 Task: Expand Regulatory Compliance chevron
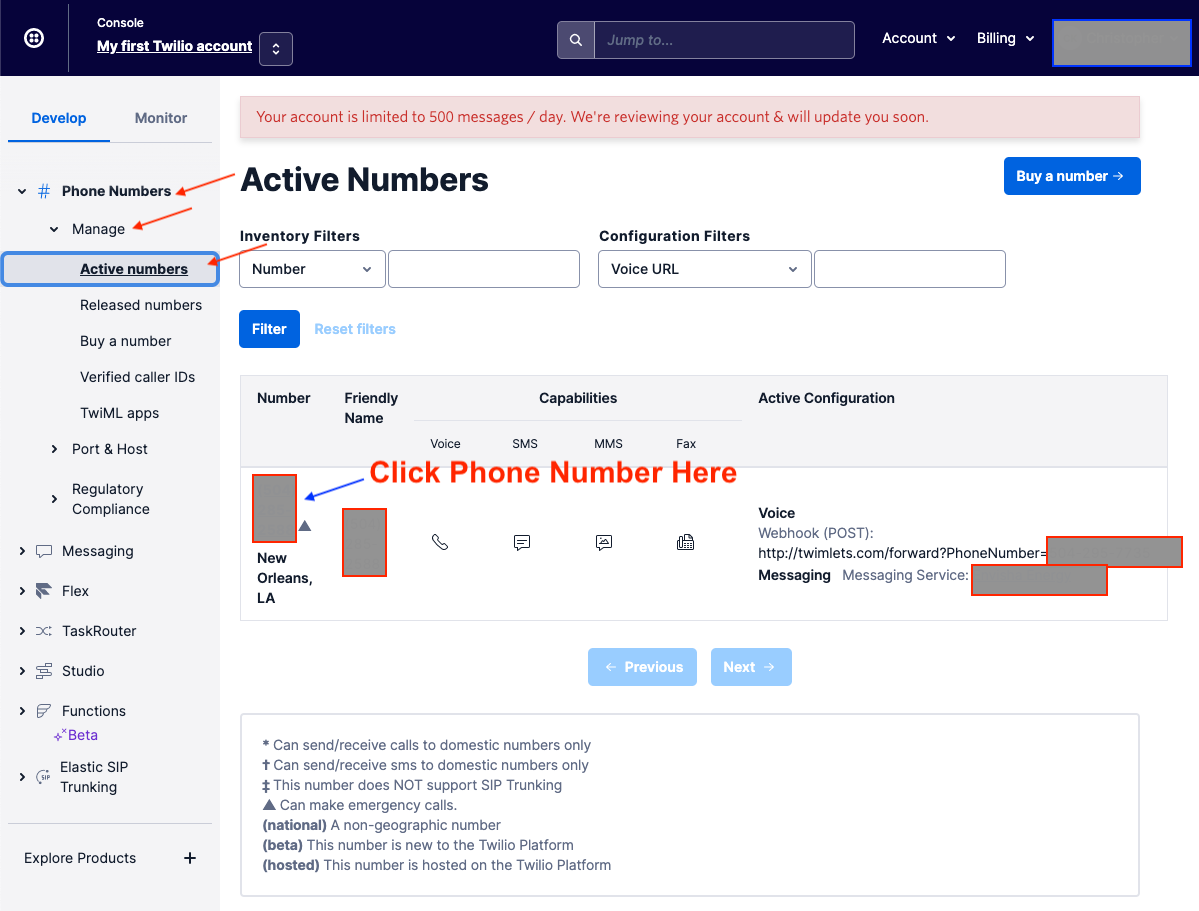(54, 499)
